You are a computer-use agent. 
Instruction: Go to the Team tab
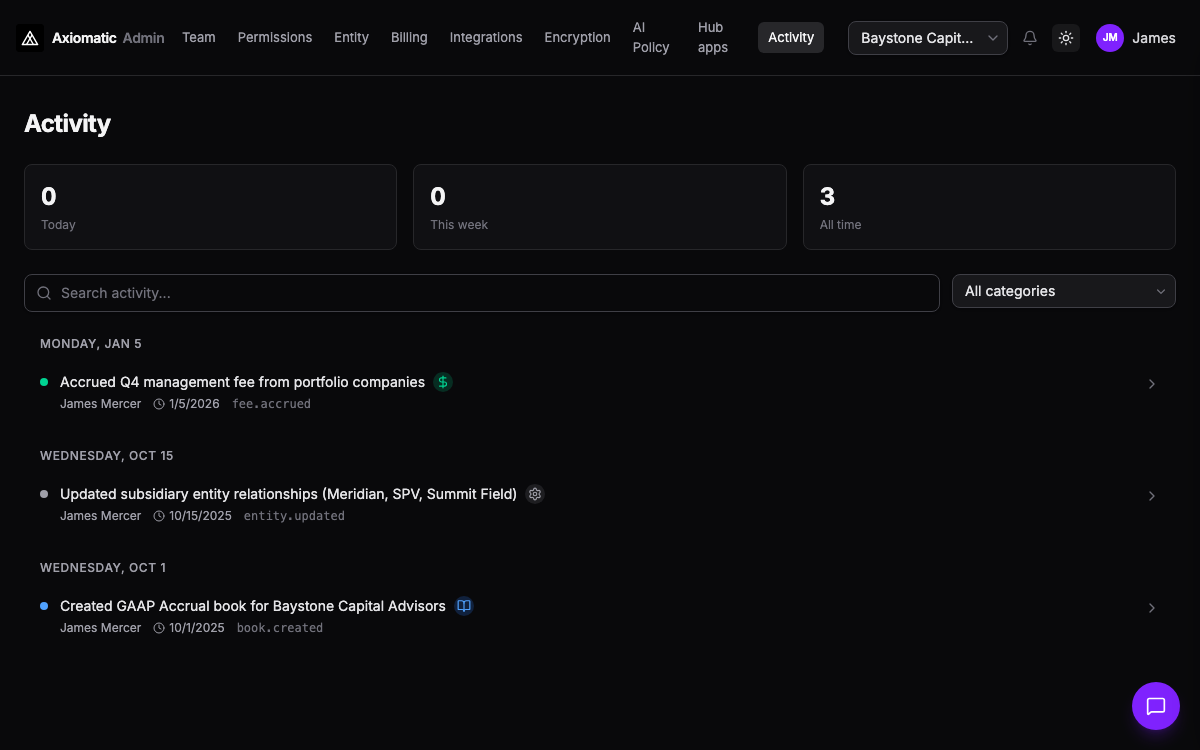point(198,37)
